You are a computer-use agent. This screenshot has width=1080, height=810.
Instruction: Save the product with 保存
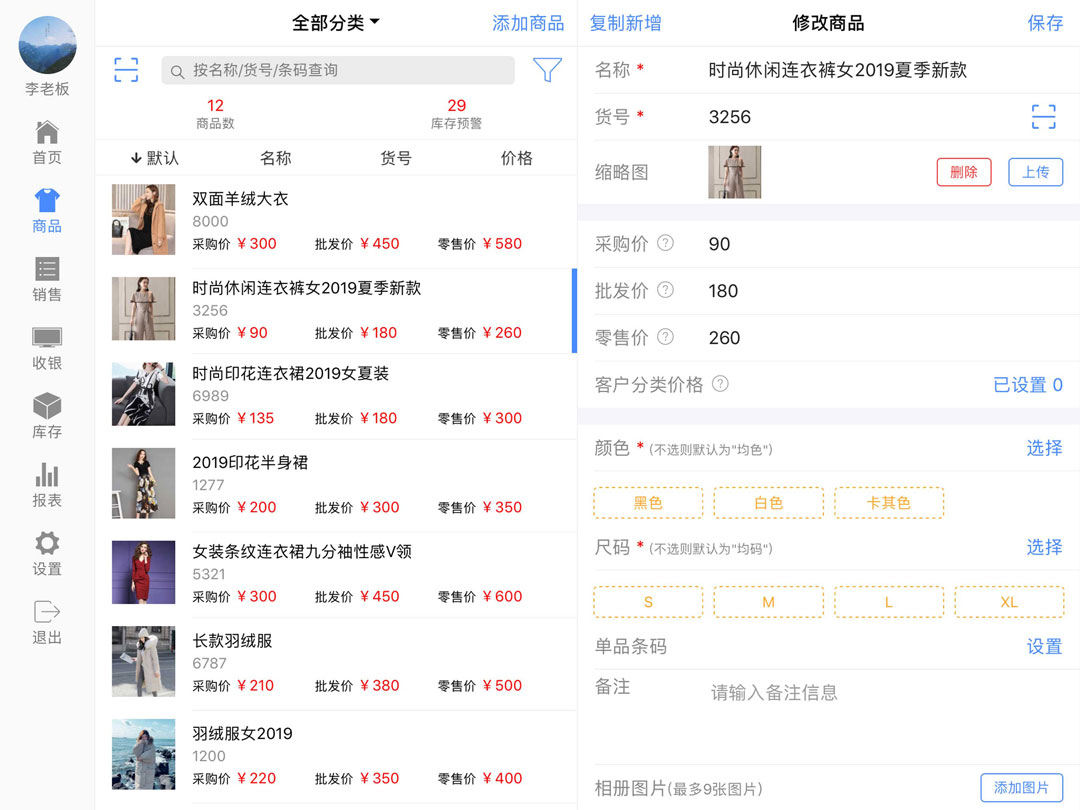pyautogui.click(x=1045, y=23)
